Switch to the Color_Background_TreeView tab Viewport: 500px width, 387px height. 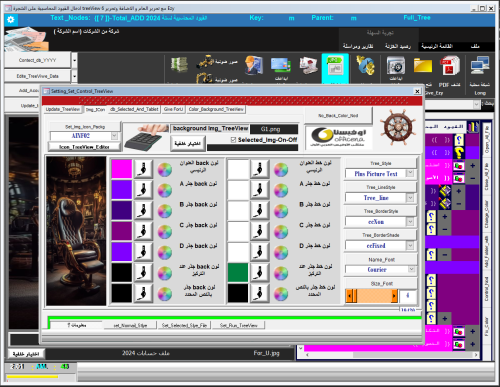tap(216, 109)
